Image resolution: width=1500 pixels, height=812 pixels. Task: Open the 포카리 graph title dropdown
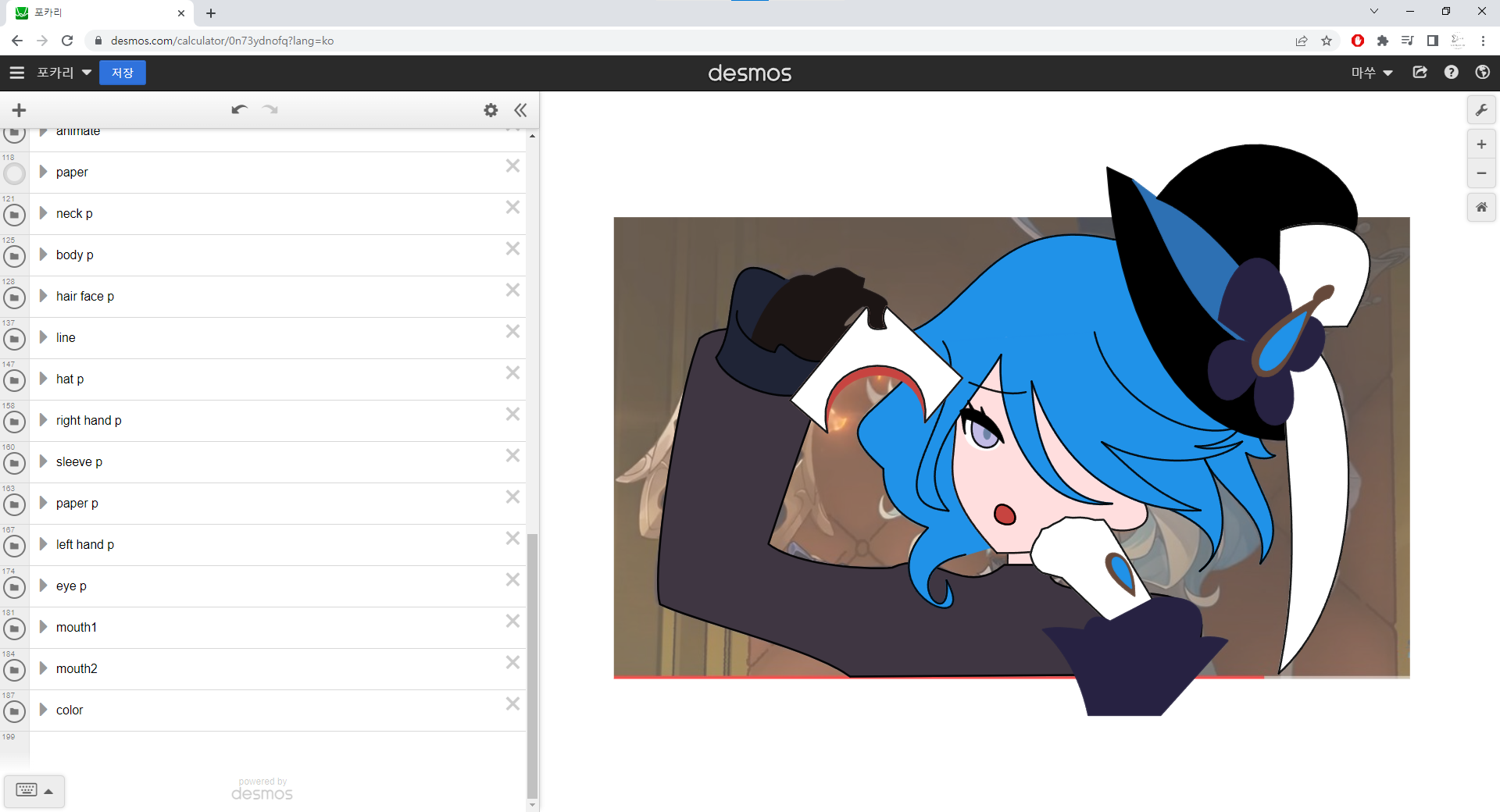tap(64, 73)
